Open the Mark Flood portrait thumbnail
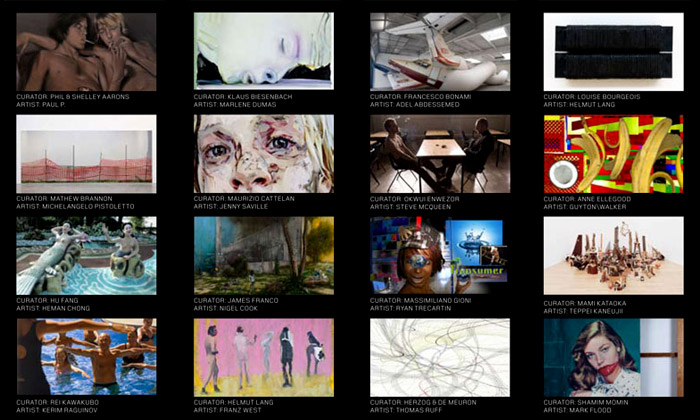The height and width of the screenshot is (420, 700). 613,358
